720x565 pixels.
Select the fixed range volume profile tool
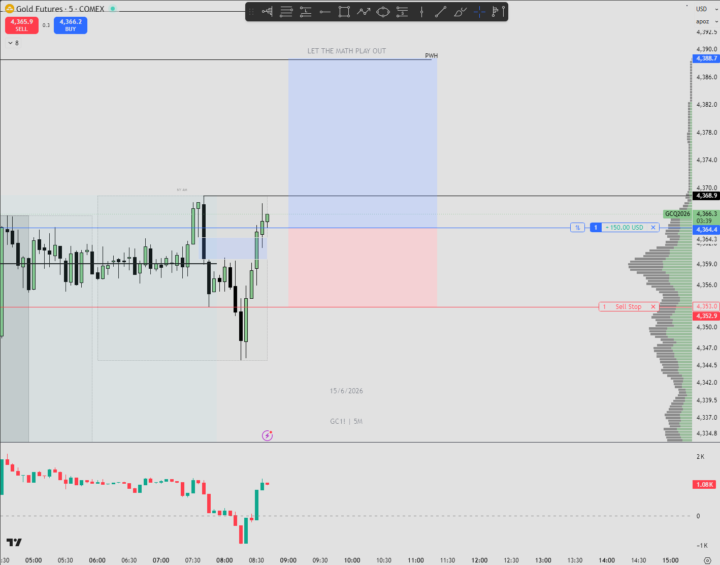[495, 12]
